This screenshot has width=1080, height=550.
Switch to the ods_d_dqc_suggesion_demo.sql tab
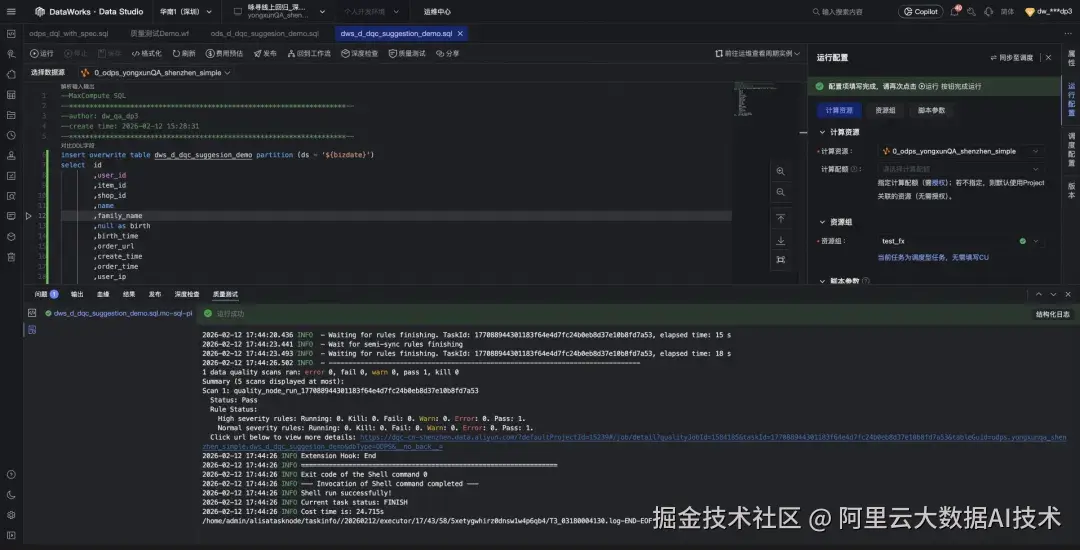point(264,33)
